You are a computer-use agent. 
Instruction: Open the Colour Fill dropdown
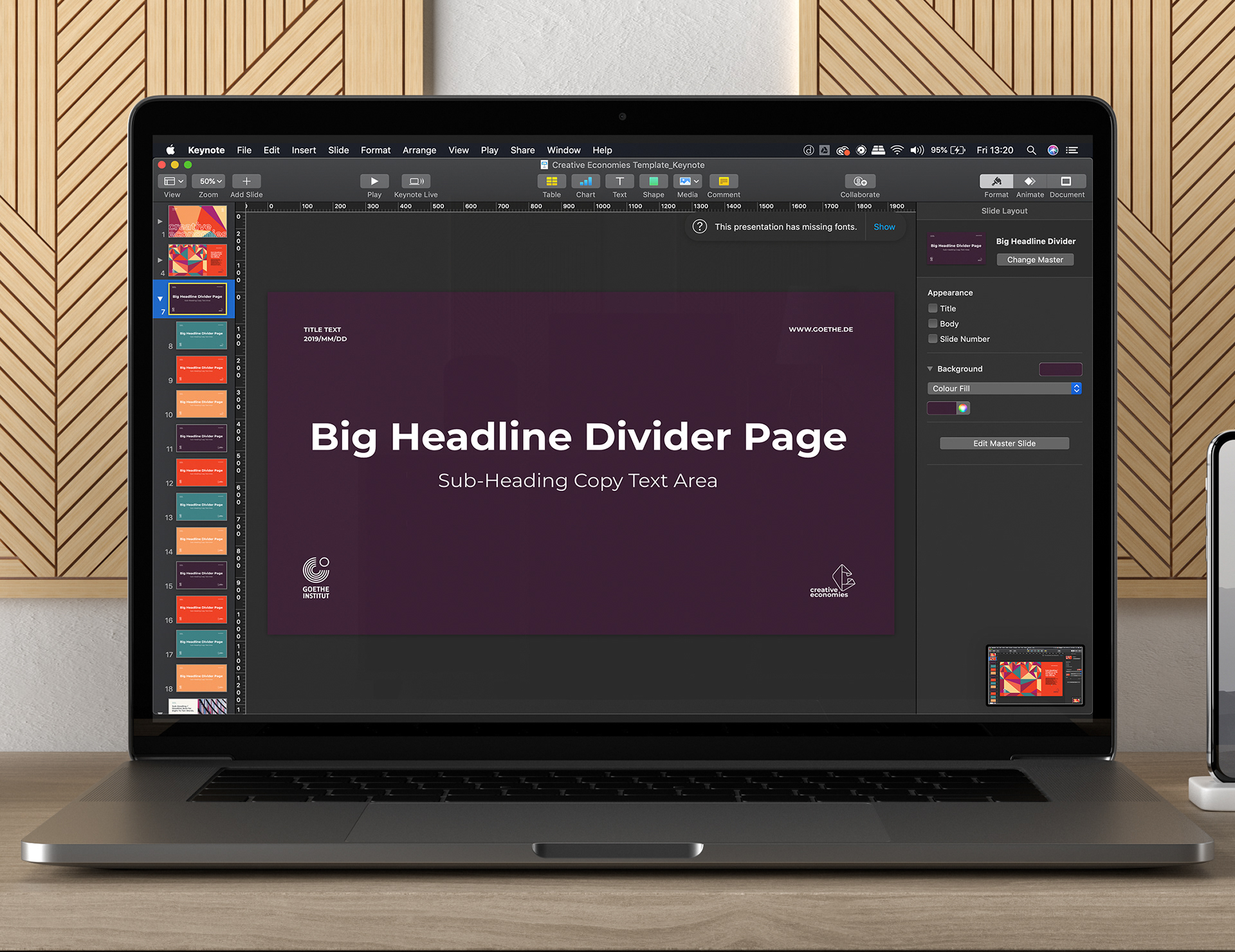(1004, 389)
